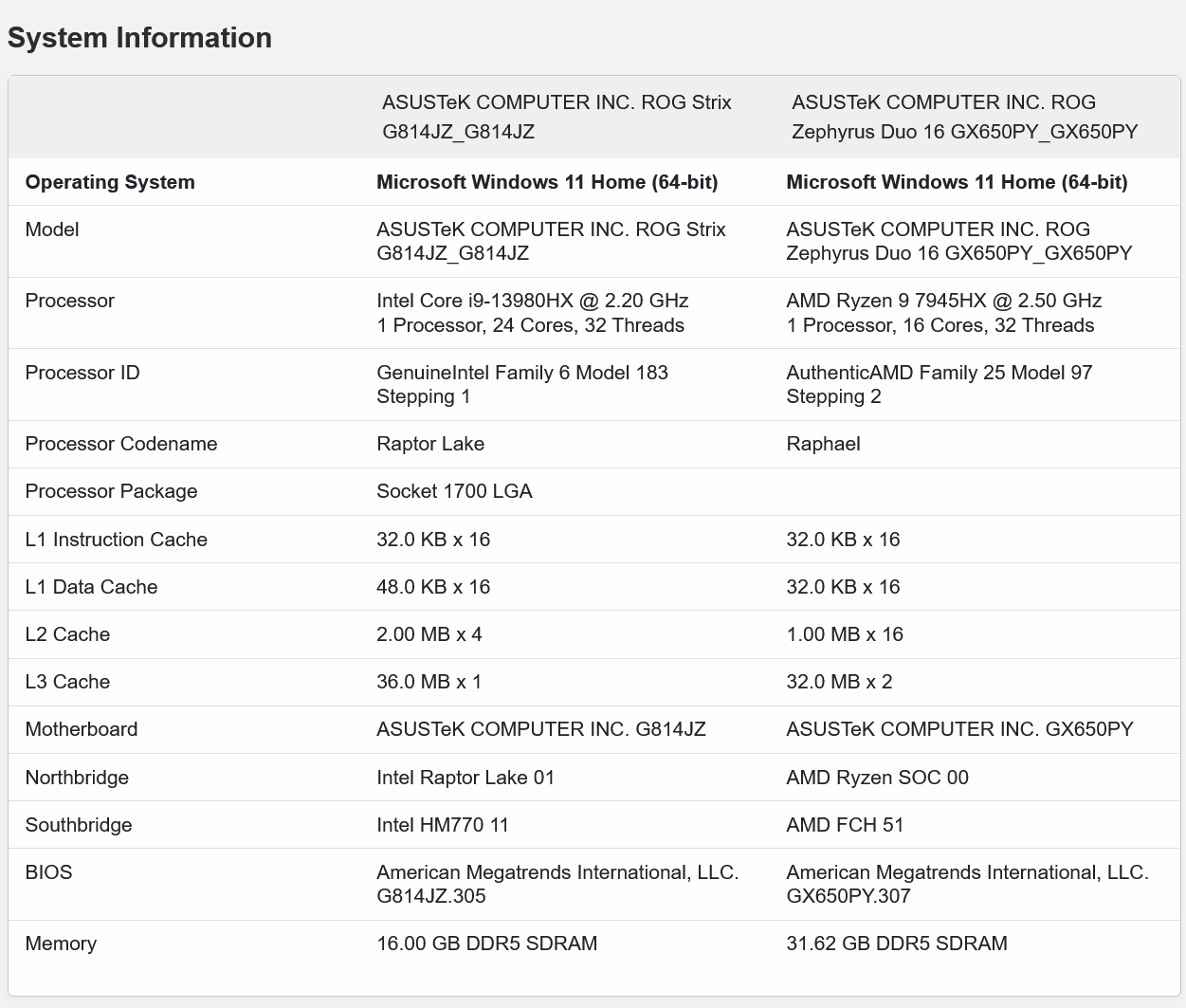Click the Processor ID row label

(x=82, y=373)
